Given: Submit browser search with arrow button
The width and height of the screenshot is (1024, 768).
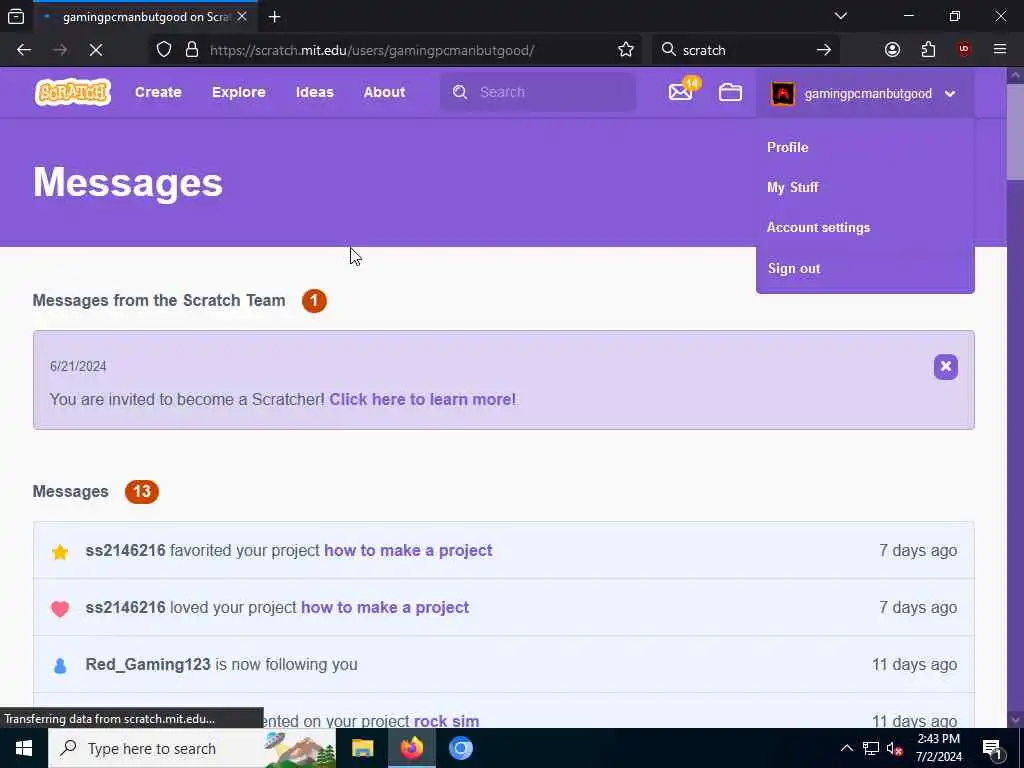Looking at the screenshot, I should [x=824, y=50].
